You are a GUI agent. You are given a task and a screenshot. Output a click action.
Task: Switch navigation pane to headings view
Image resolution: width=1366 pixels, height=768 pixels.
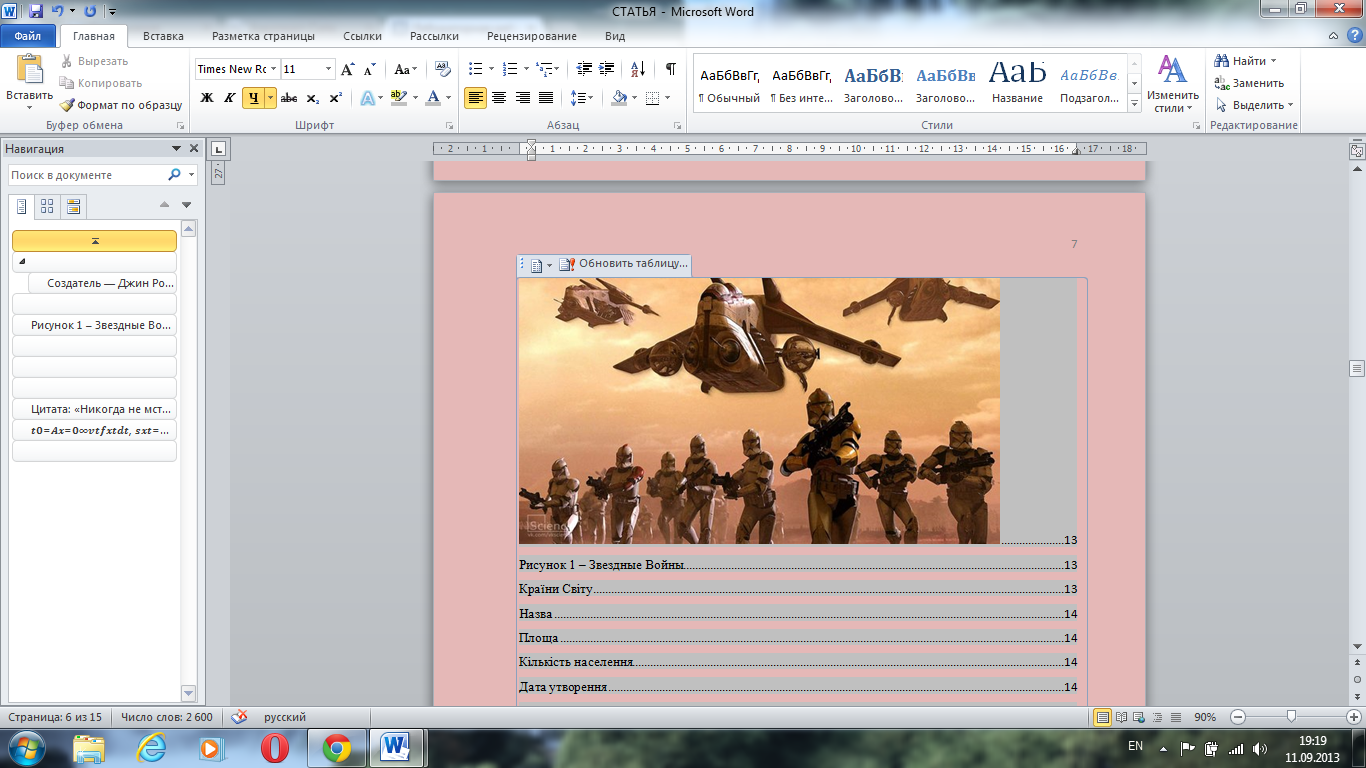[x=22, y=207]
